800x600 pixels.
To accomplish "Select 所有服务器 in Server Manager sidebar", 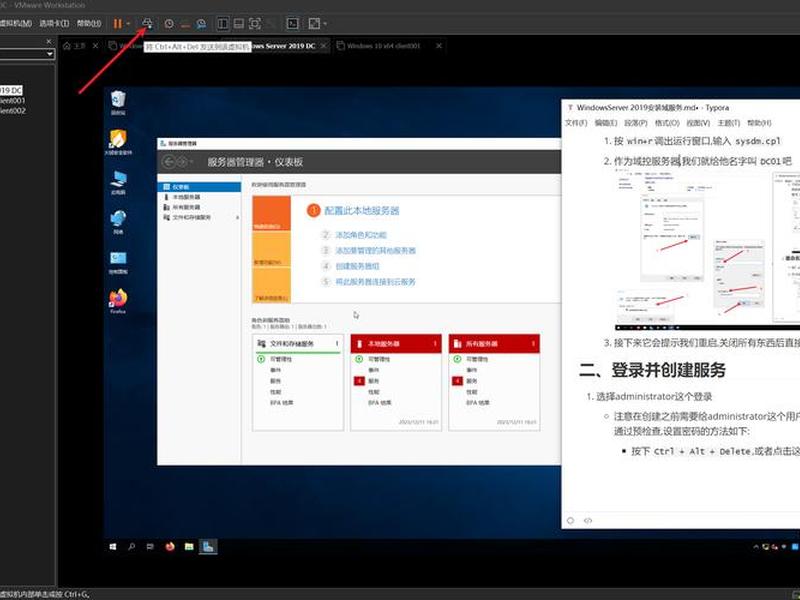I will point(199,207).
